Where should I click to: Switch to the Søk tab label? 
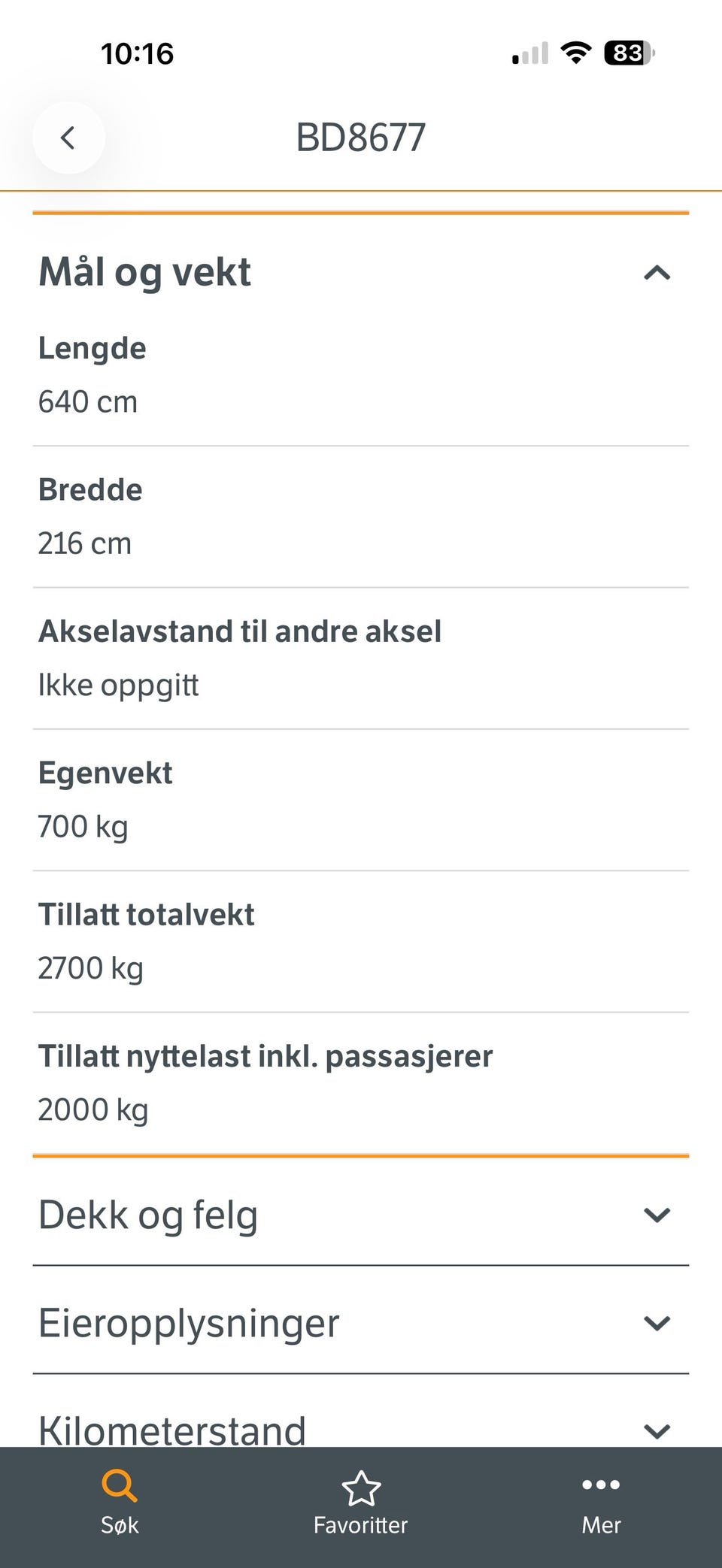(x=120, y=1524)
